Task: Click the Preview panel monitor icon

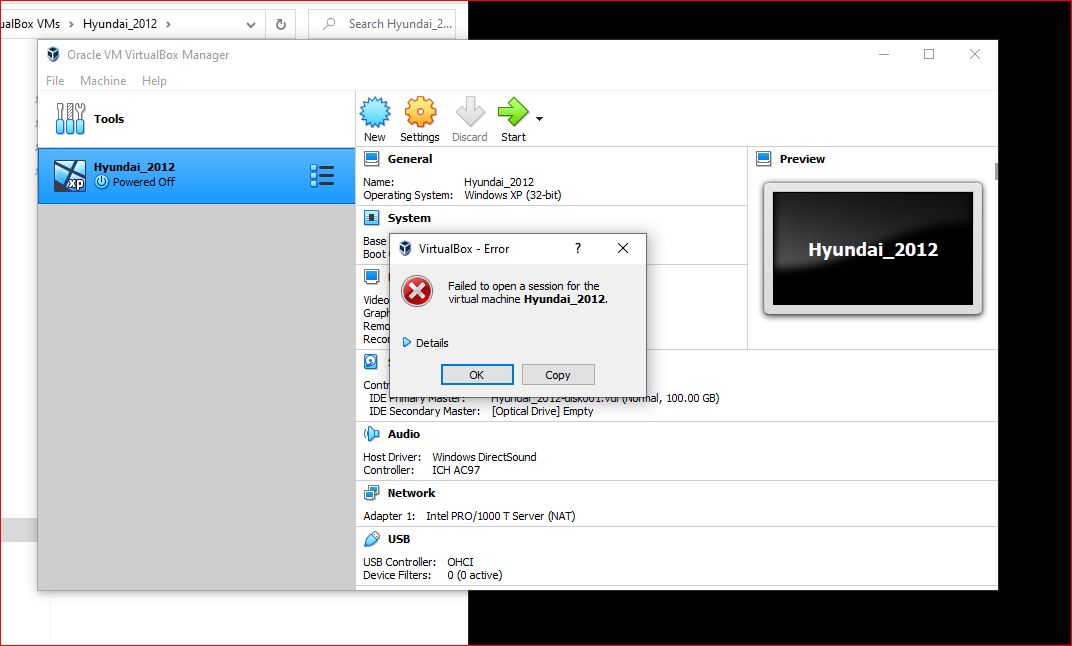Action: pos(764,159)
